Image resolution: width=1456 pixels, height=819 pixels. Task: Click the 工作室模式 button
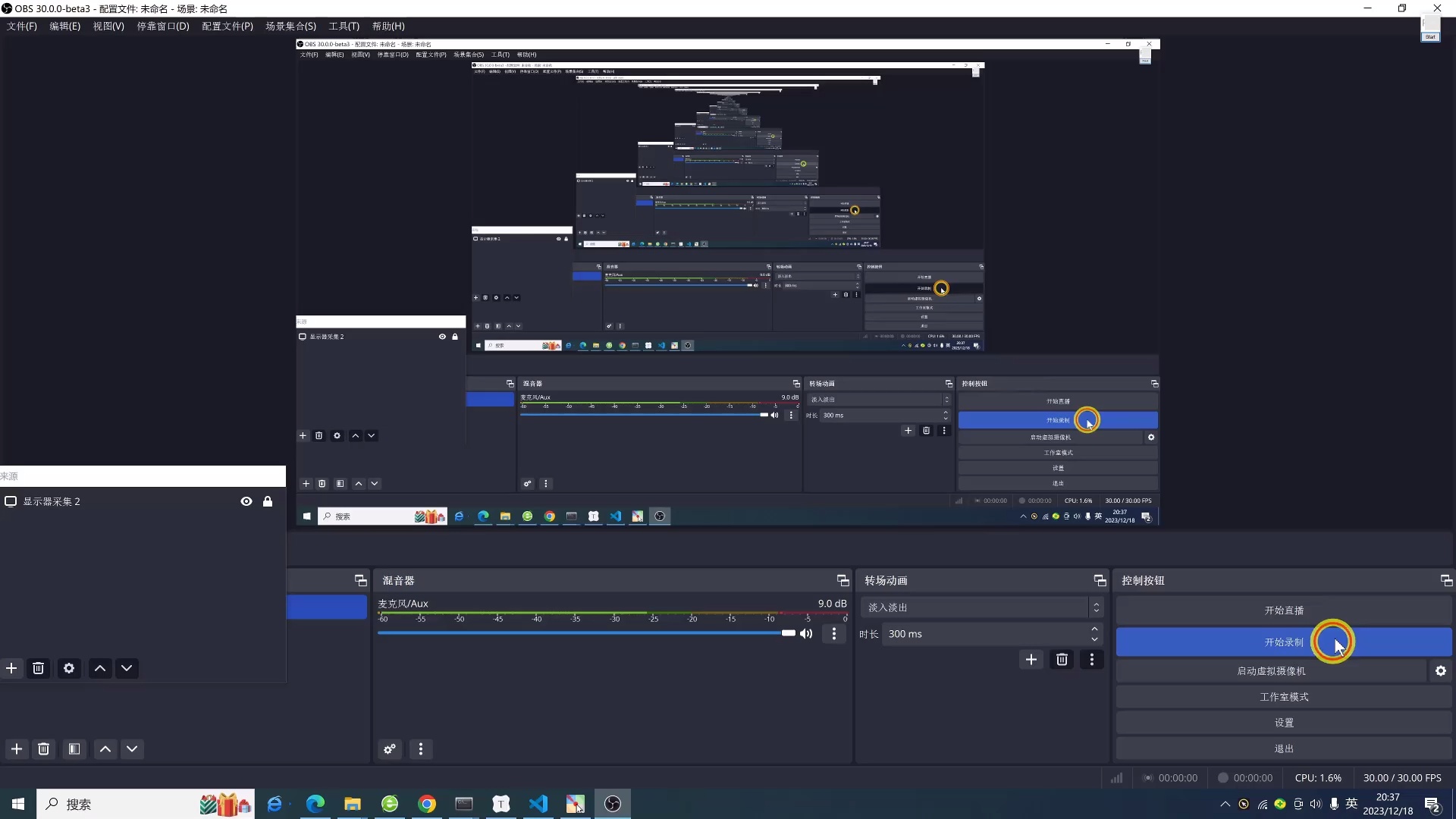1283,697
